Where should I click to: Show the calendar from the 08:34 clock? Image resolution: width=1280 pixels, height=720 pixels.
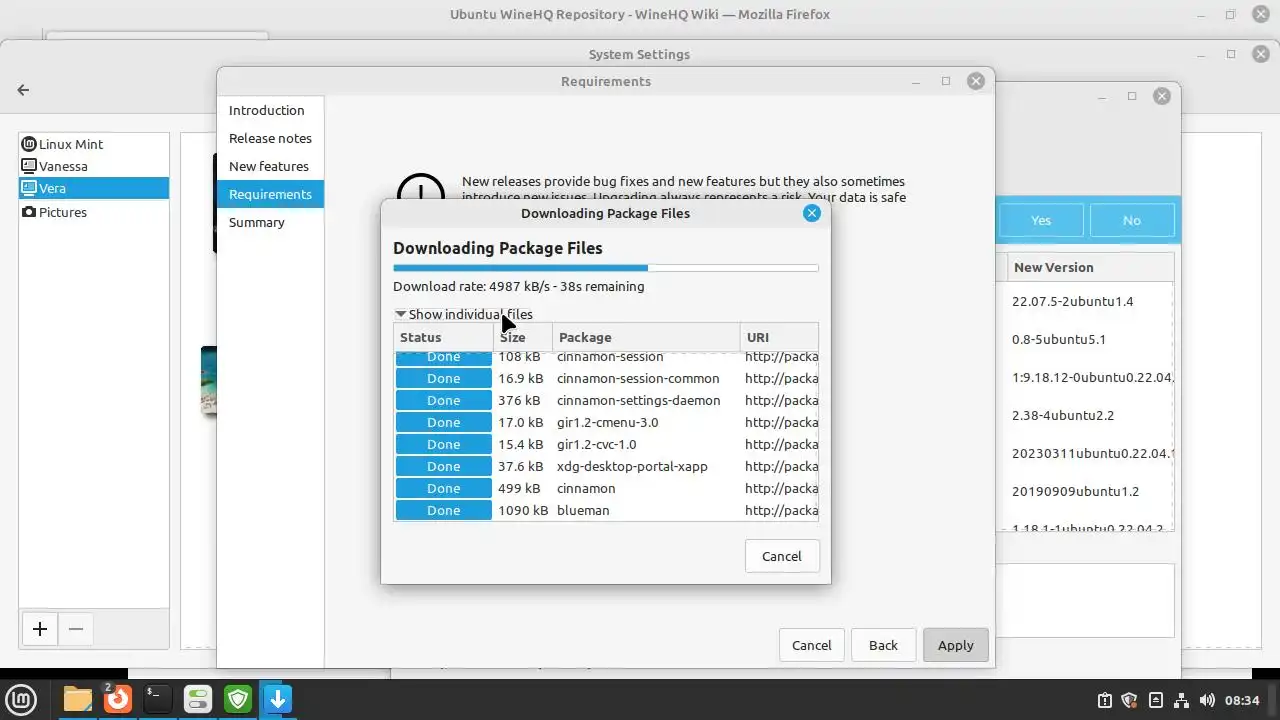click(1242, 700)
